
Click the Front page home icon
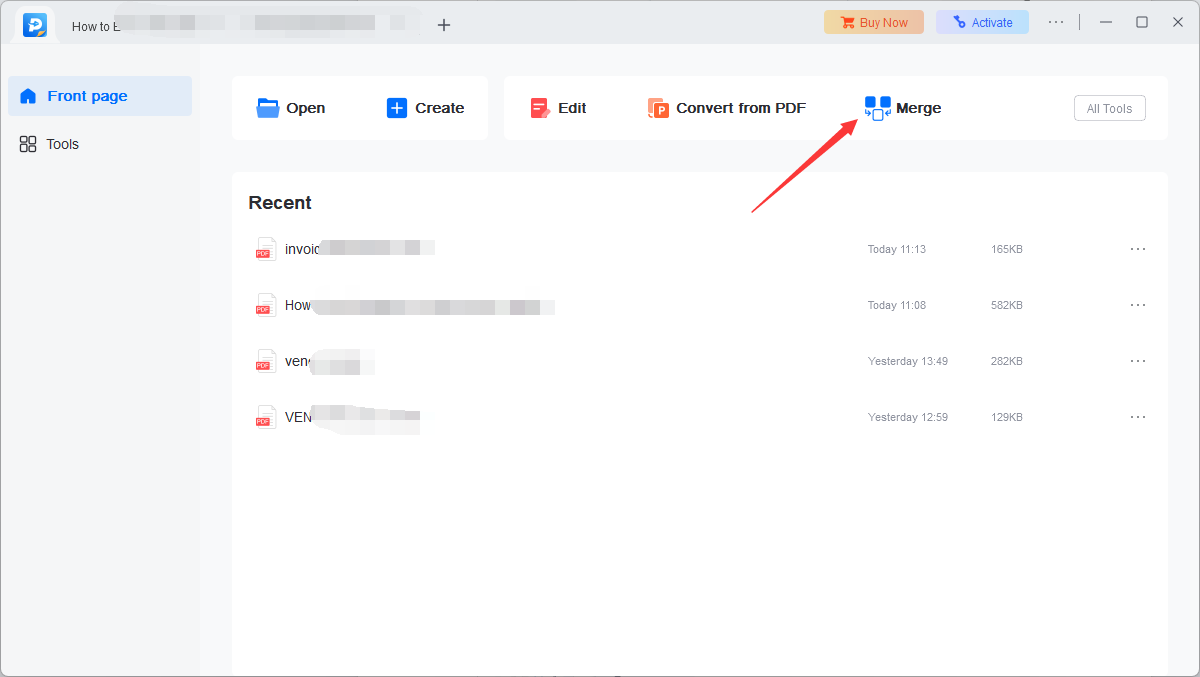click(28, 96)
